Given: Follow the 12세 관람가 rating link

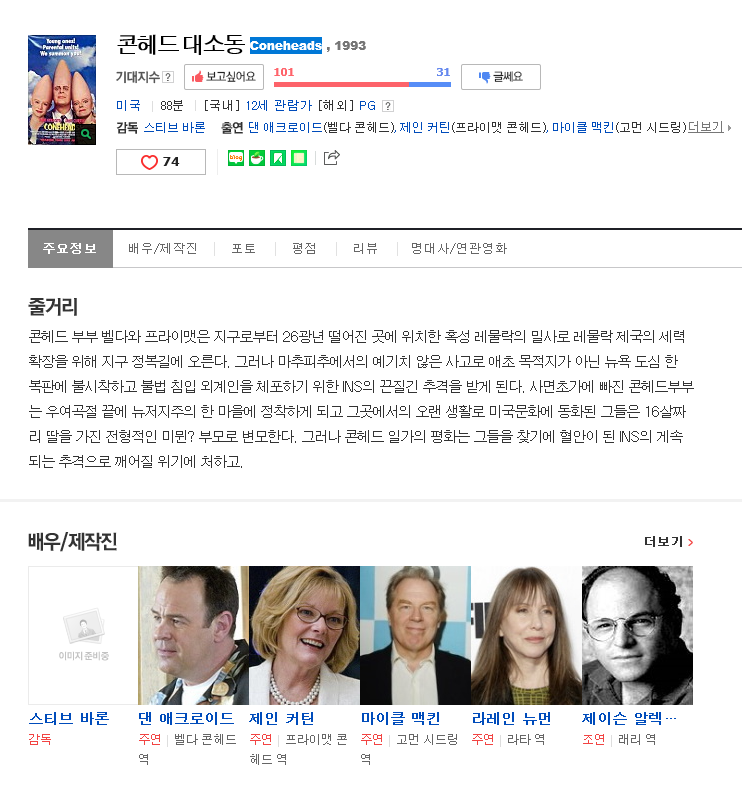Looking at the screenshot, I should (x=279, y=106).
